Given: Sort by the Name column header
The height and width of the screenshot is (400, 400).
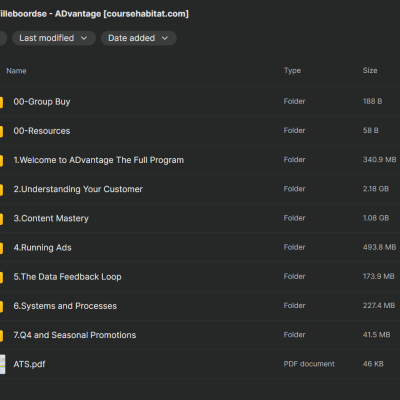Looking at the screenshot, I should tap(16, 71).
